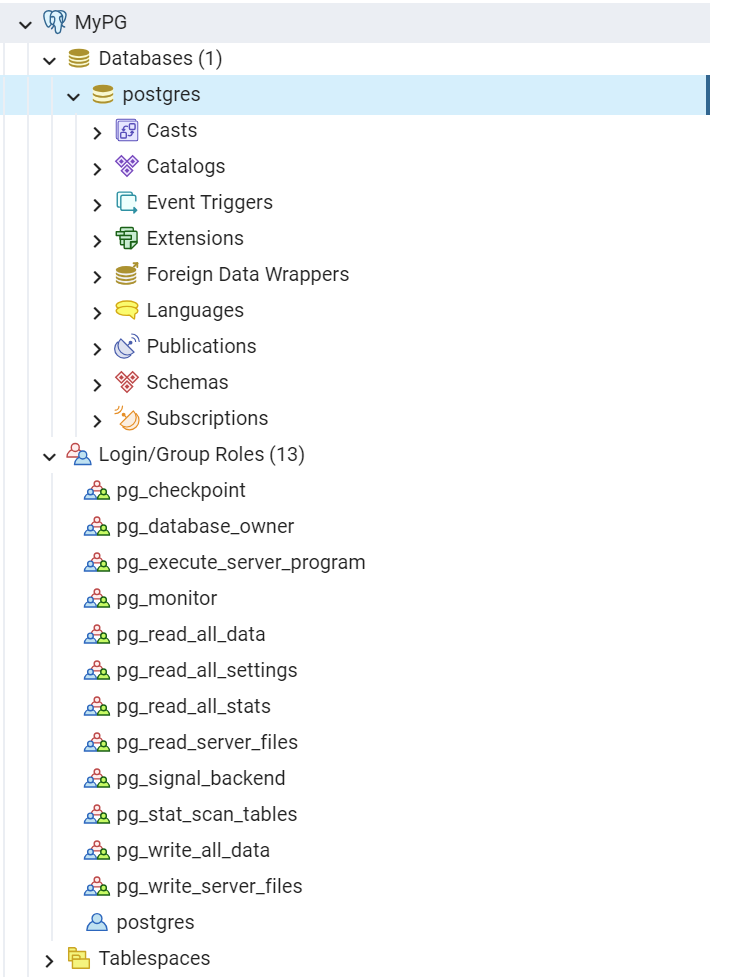Click the Languages speech bubble icon
Screen dimensions: 732x977
tap(127, 310)
